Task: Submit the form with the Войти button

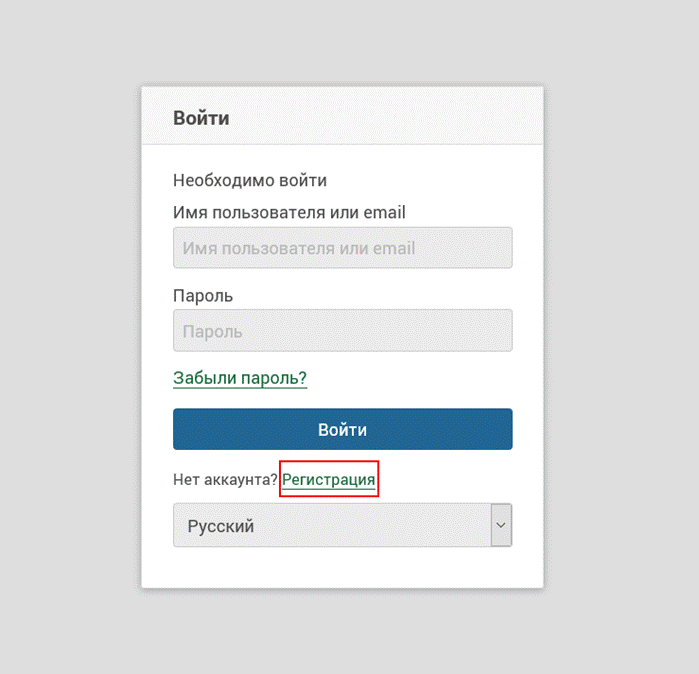Action: [342, 429]
